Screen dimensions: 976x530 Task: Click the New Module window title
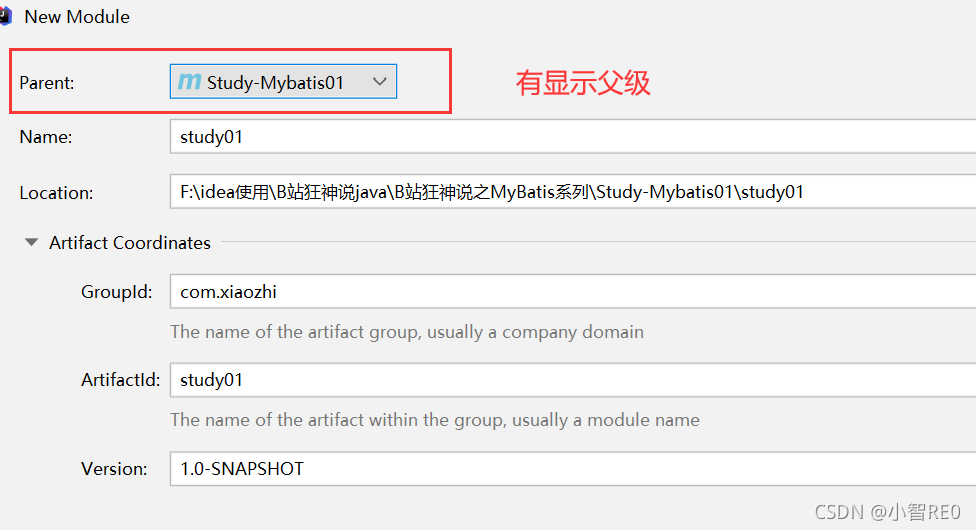(x=77, y=17)
